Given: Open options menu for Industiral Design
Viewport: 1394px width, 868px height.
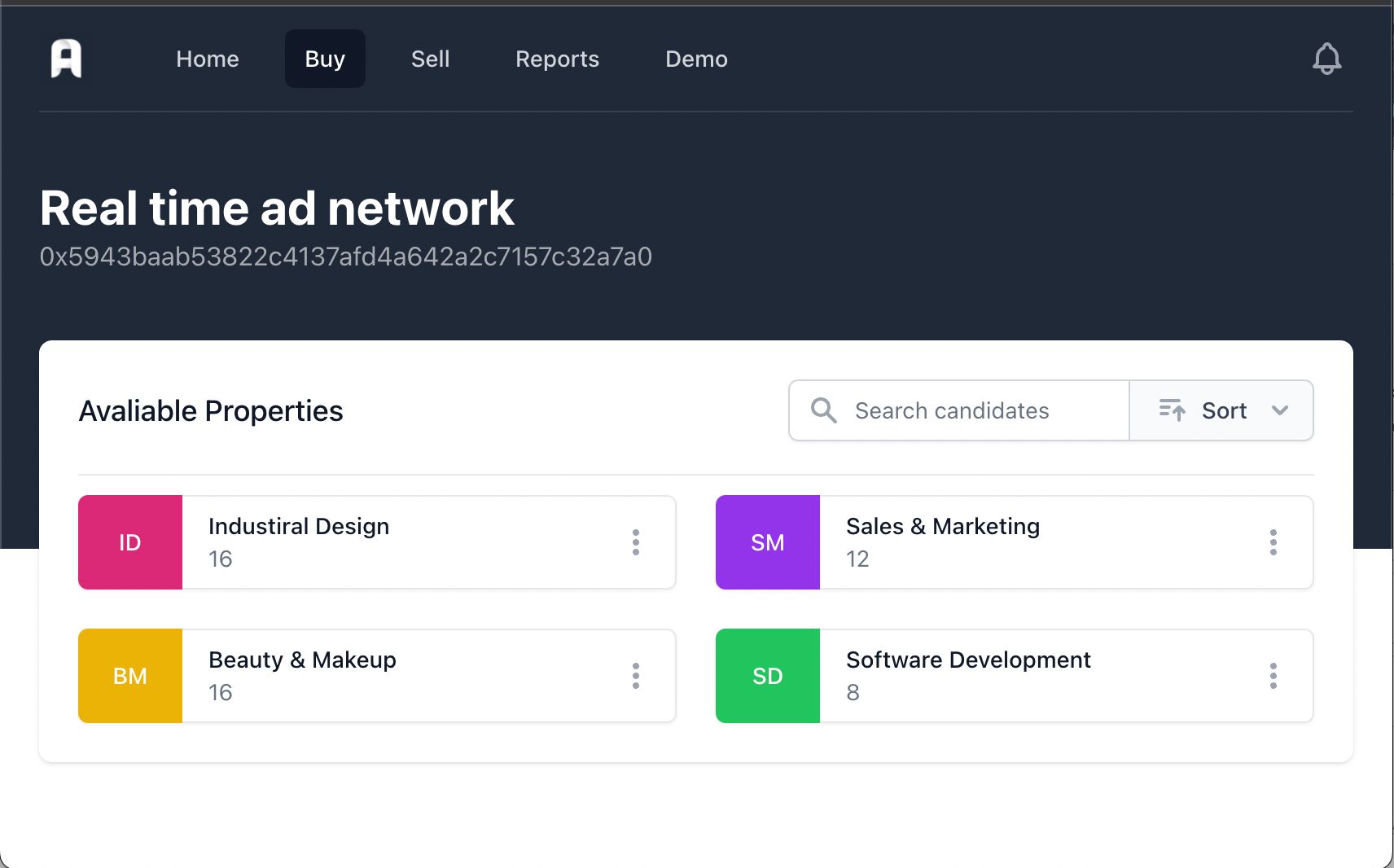Looking at the screenshot, I should click(636, 542).
